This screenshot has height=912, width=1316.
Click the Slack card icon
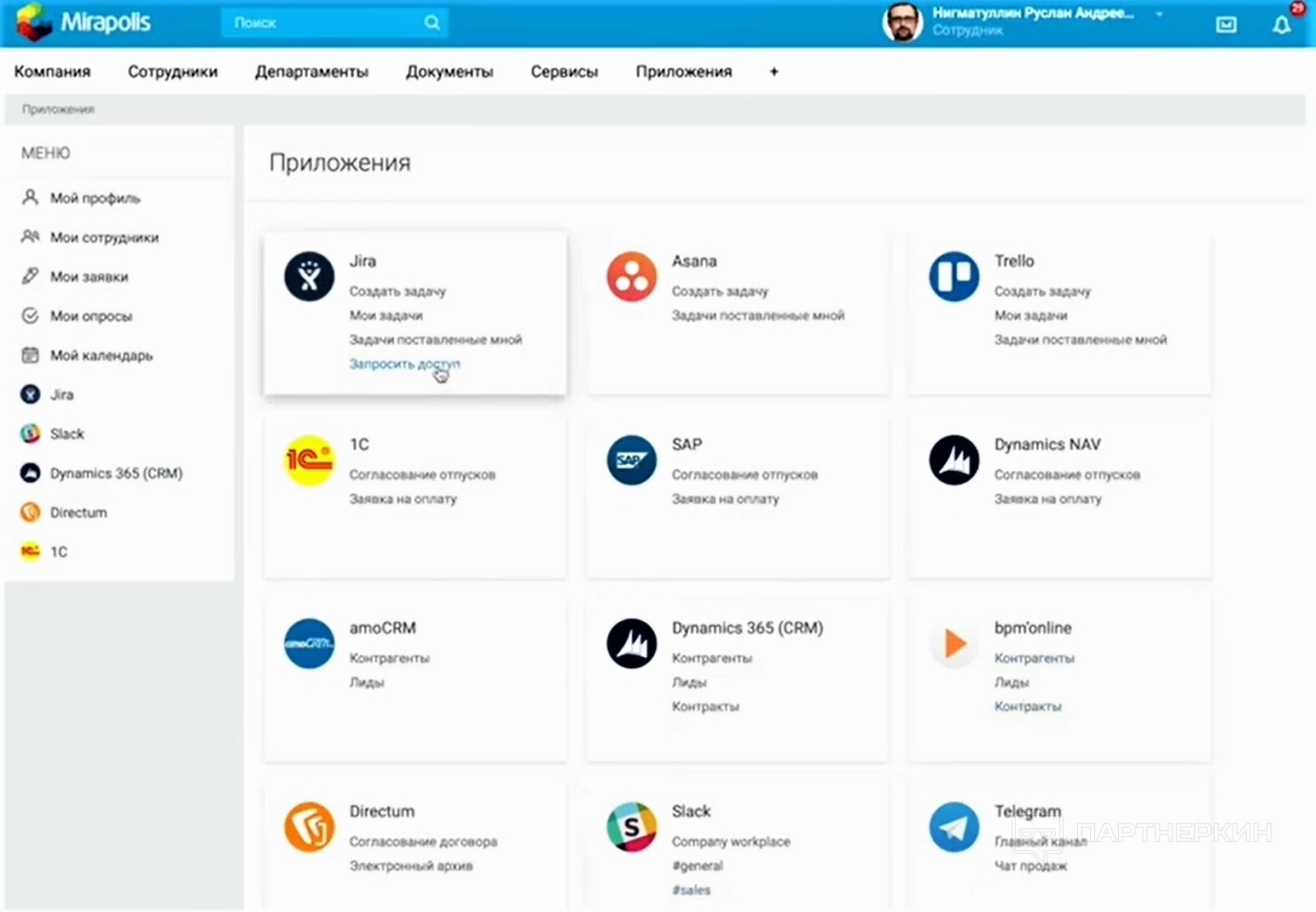(x=631, y=827)
